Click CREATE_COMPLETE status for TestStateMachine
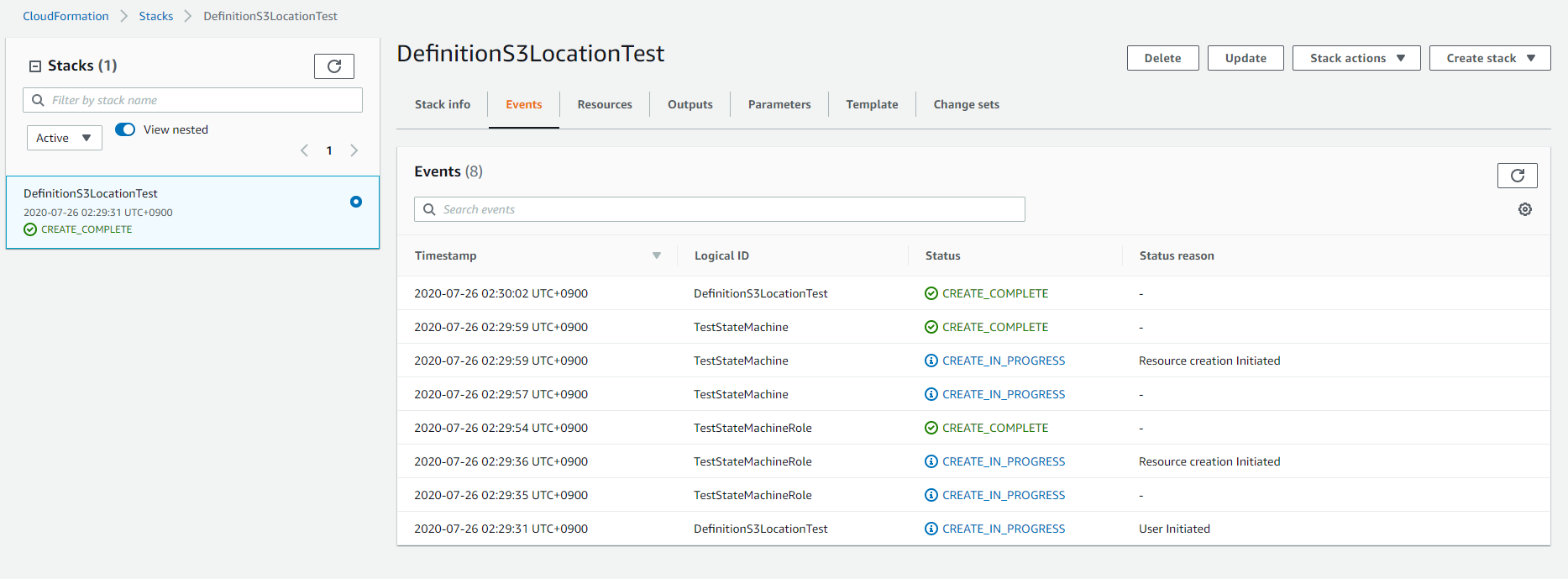This screenshot has height=579, width=1568. 995,327
